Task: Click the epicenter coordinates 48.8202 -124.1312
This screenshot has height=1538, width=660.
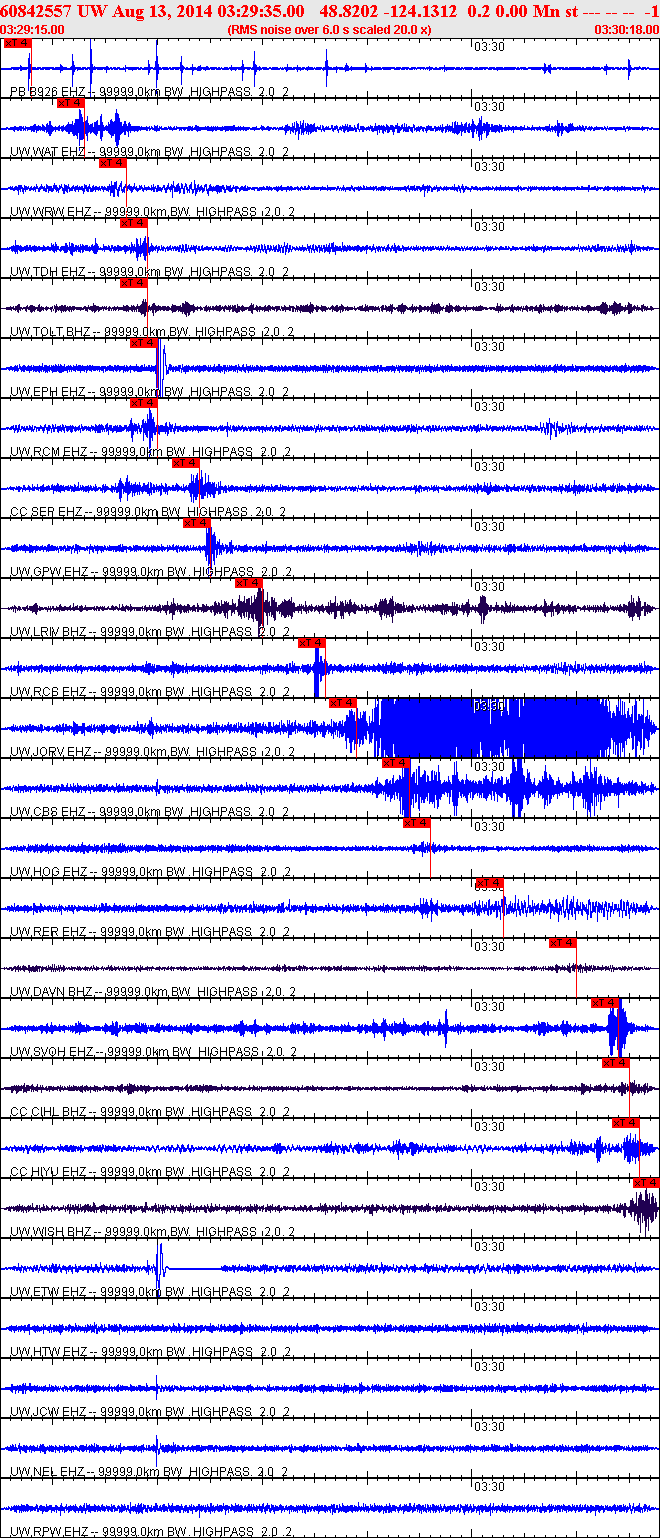Action: pos(389,11)
